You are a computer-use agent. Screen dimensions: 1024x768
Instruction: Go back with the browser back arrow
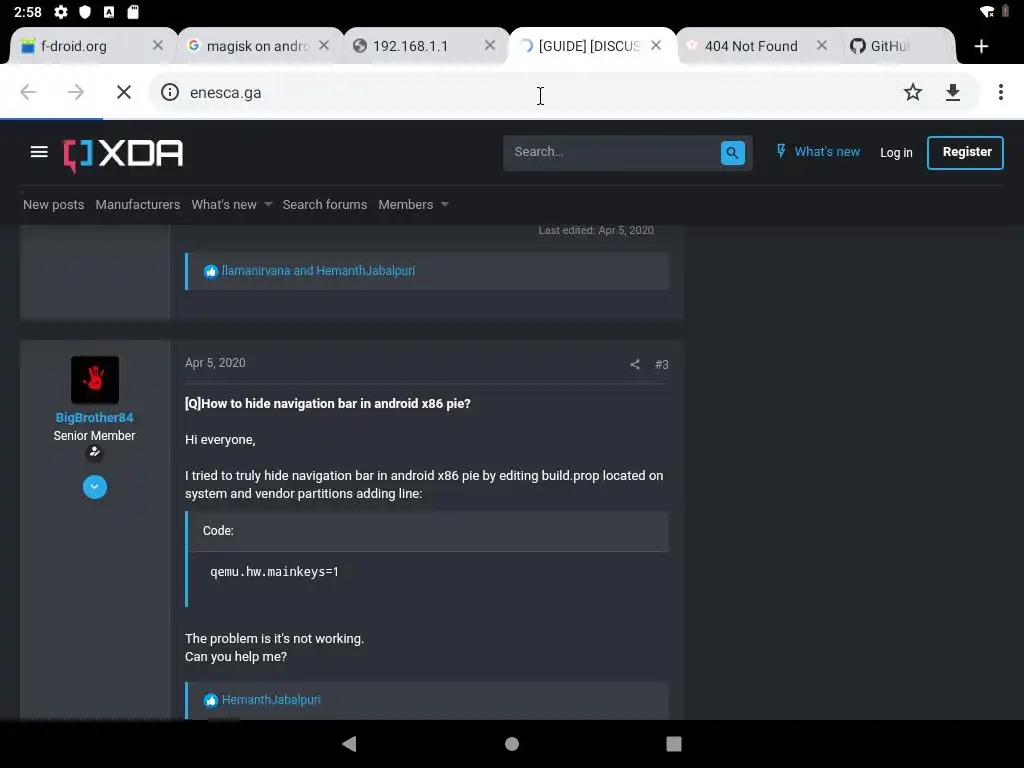tap(28, 93)
